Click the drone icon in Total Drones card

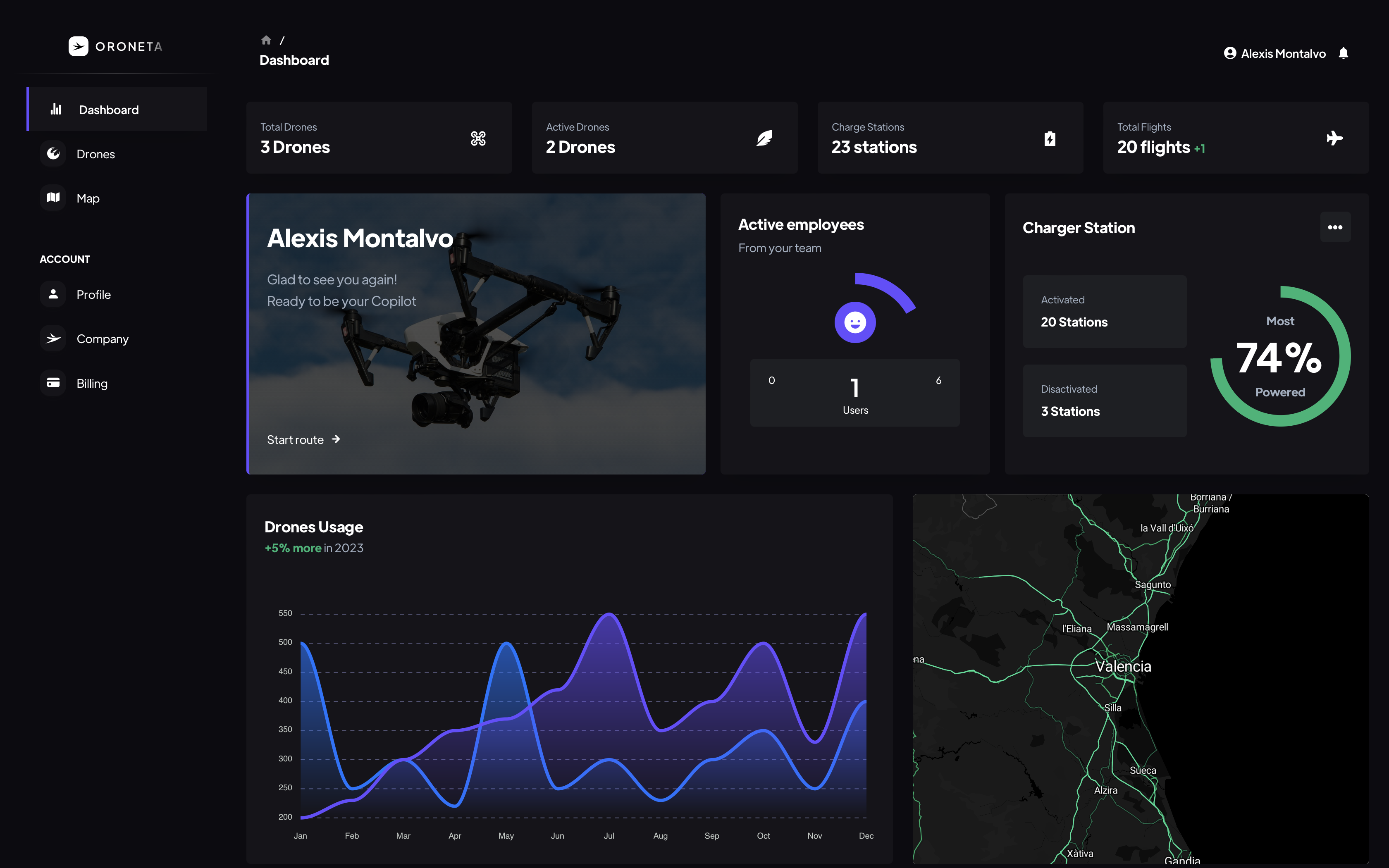(x=478, y=138)
